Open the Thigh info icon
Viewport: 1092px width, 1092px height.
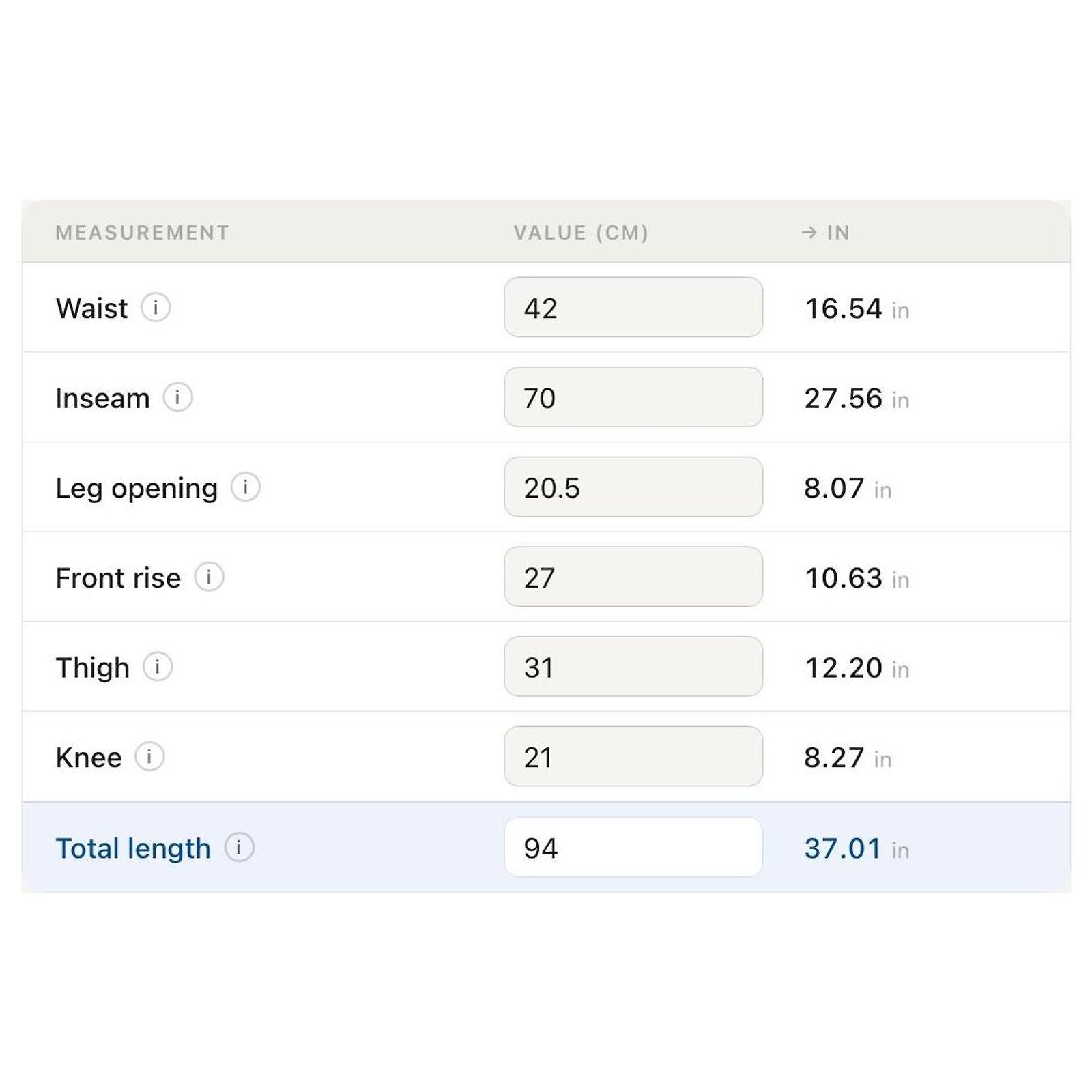[x=158, y=667]
